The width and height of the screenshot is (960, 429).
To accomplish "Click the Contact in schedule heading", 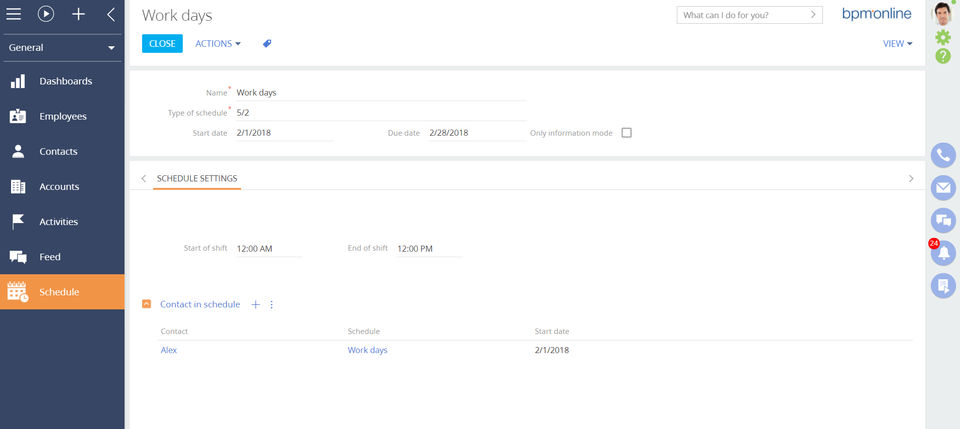I will (200, 304).
